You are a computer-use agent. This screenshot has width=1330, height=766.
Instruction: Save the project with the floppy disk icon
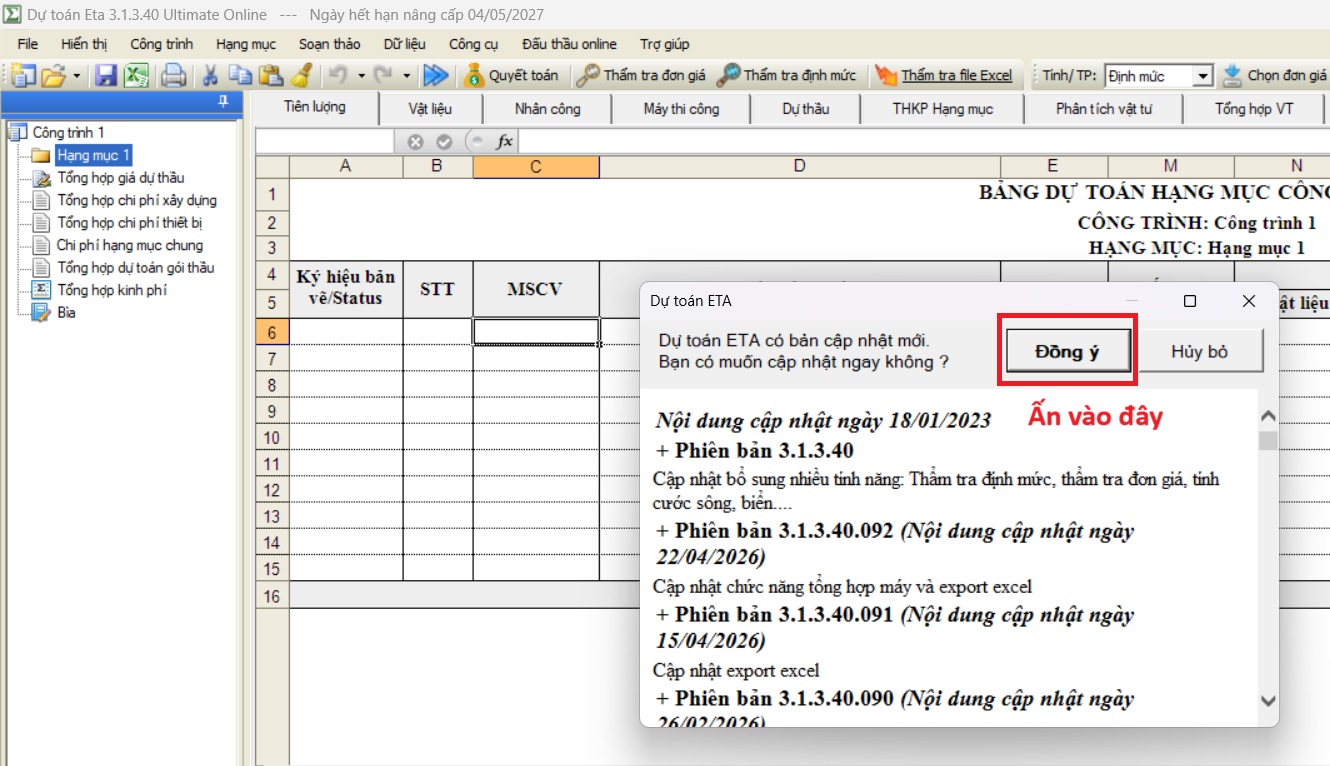click(x=106, y=75)
